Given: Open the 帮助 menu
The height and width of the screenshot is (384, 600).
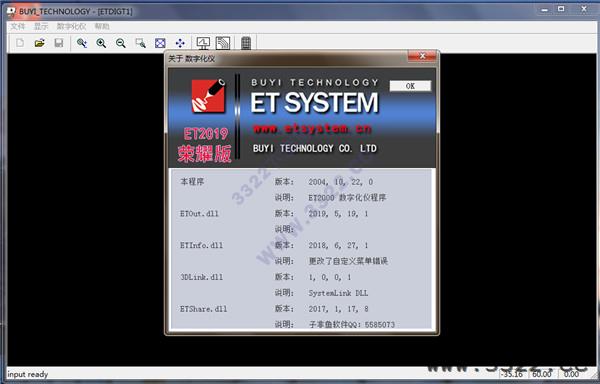Looking at the screenshot, I should coord(102,26).
